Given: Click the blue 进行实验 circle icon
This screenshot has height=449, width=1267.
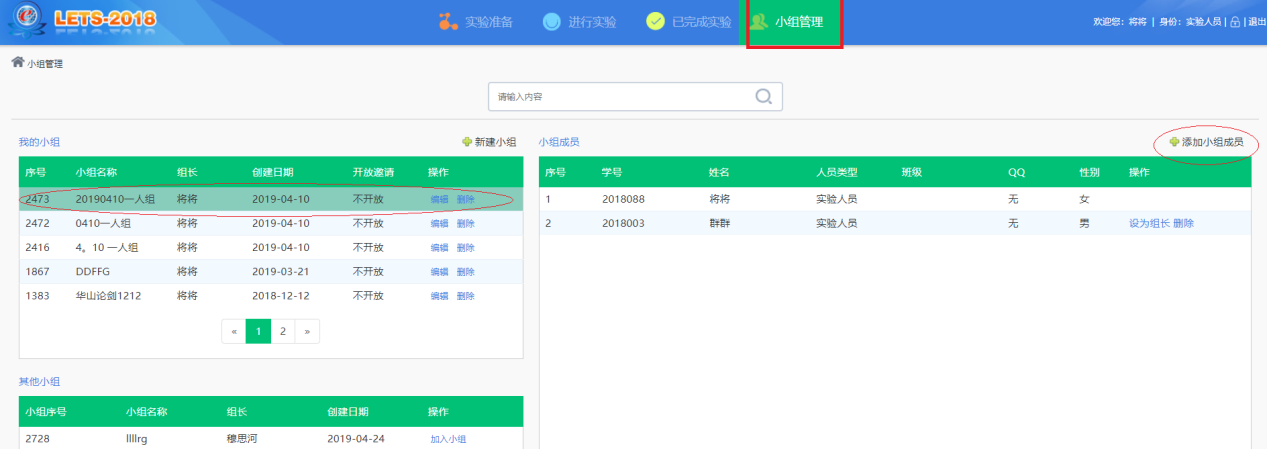Looking at the screenshot, I should pyautogui.click(x=551, y=22).
